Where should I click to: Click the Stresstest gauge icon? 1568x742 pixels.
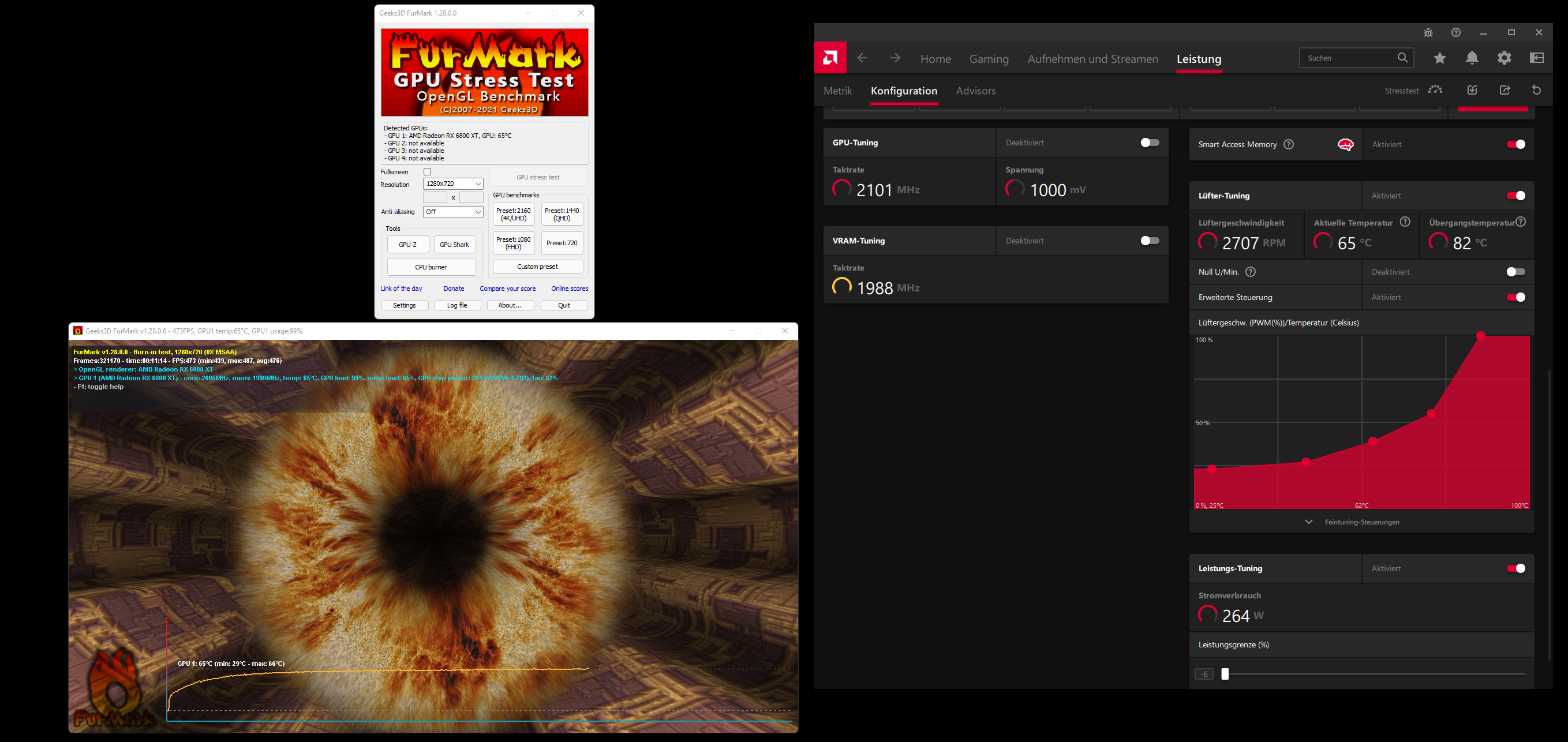tap(1435, 90)
